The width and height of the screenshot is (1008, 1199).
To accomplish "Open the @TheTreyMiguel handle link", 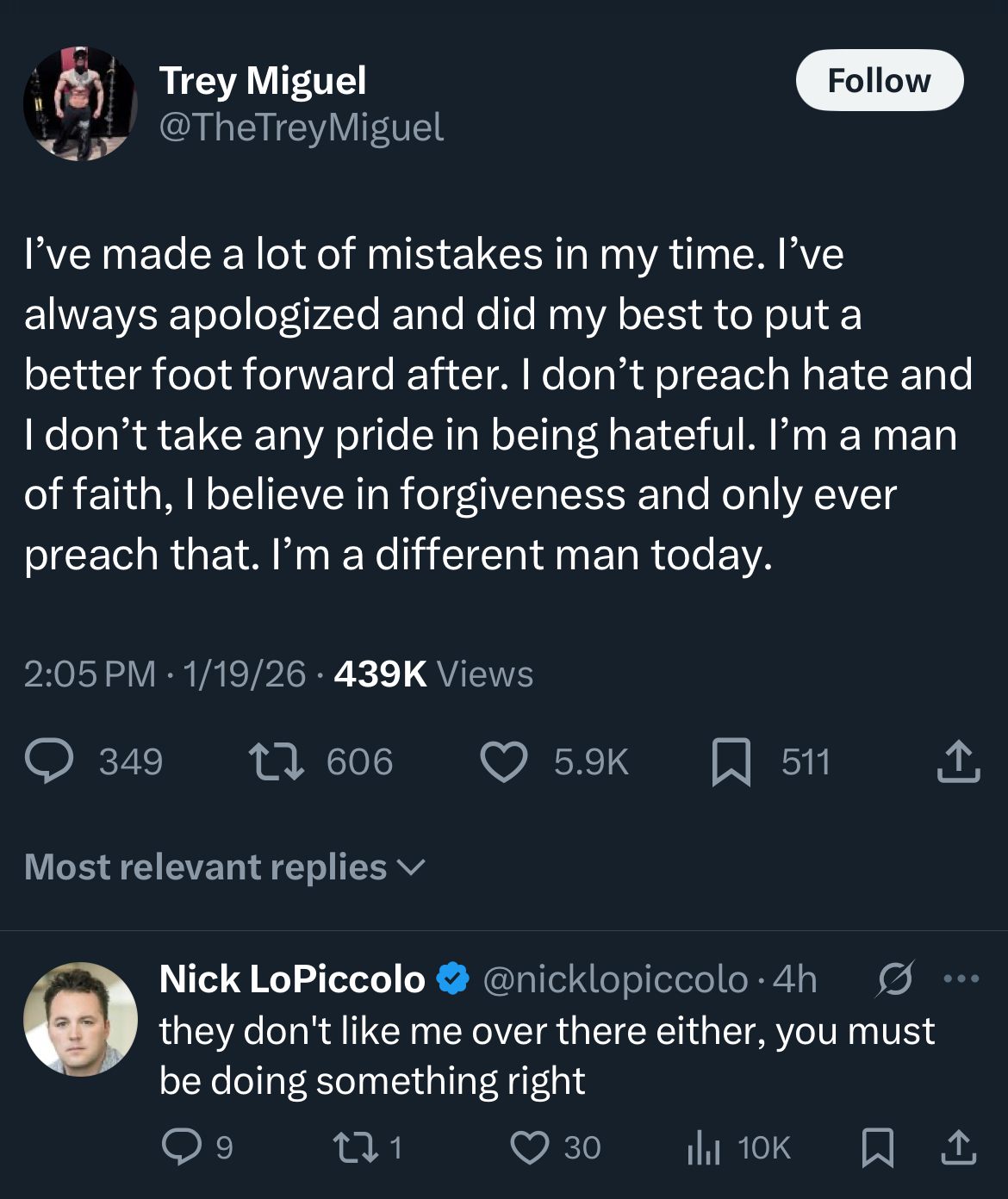I will pos(302,127).
